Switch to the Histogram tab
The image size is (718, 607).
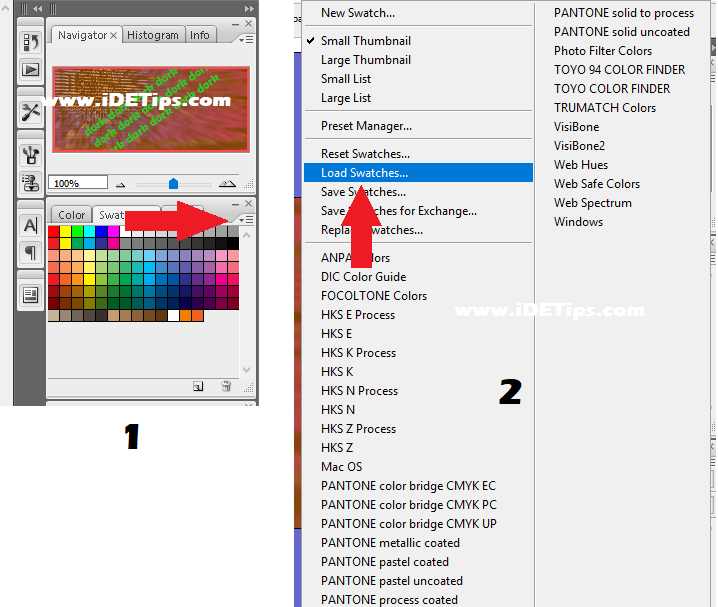point(152,35)
